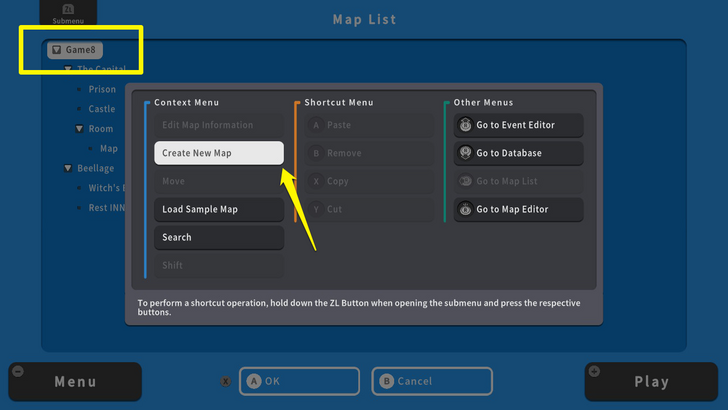The image size is (728, 410).
Task: Open the ZL Submenu tab
Action: (68, 13)
